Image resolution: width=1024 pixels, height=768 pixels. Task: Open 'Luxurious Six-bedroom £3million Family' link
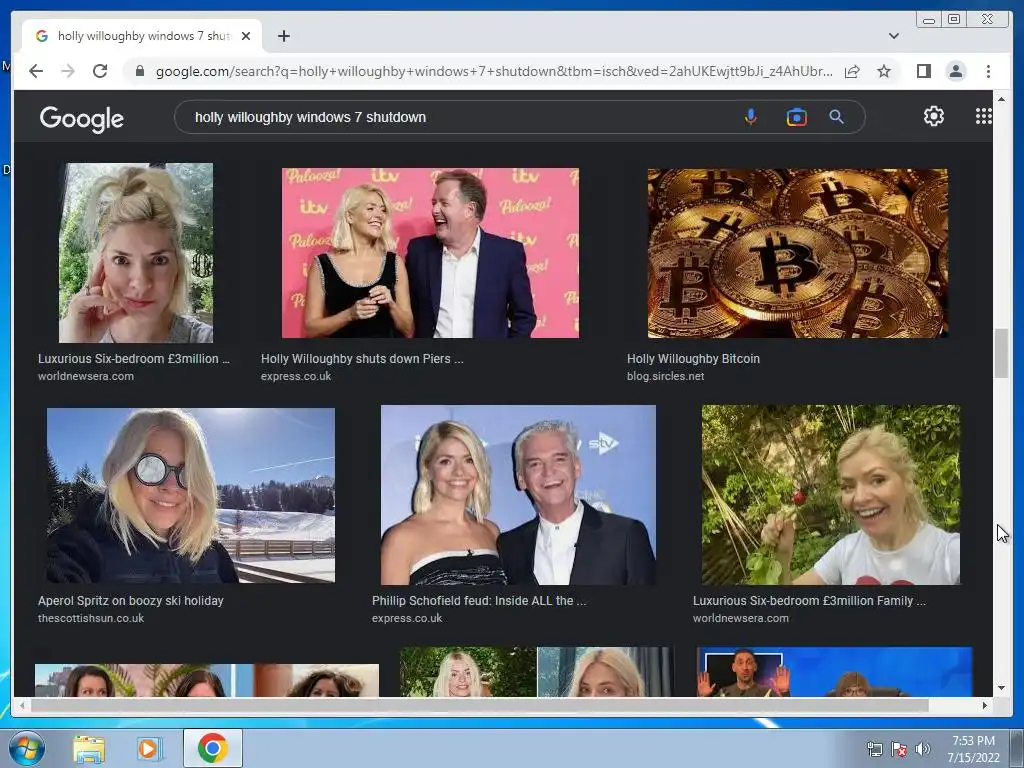809,600
